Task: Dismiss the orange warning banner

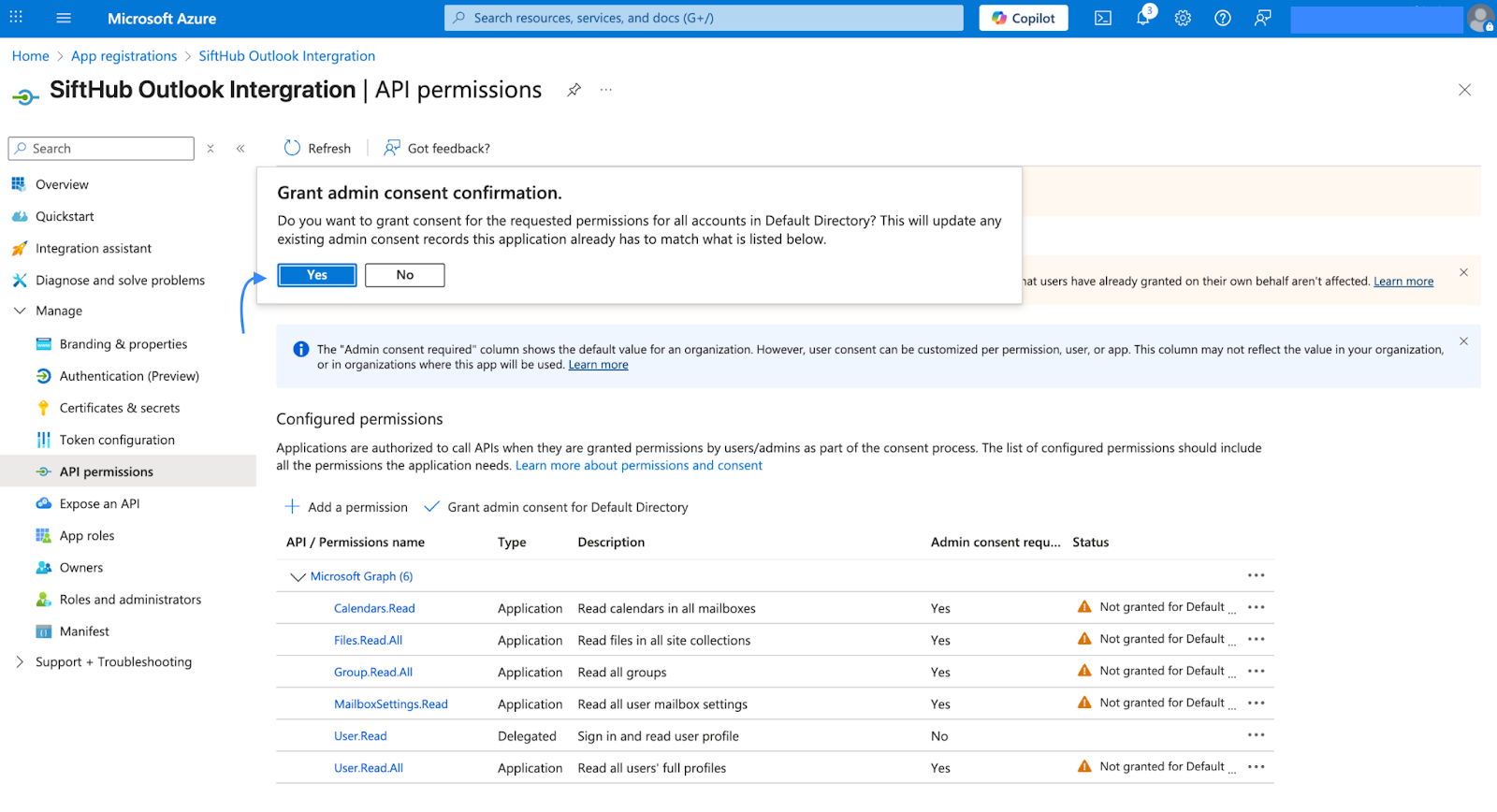Action: [x=1463, y=272]
